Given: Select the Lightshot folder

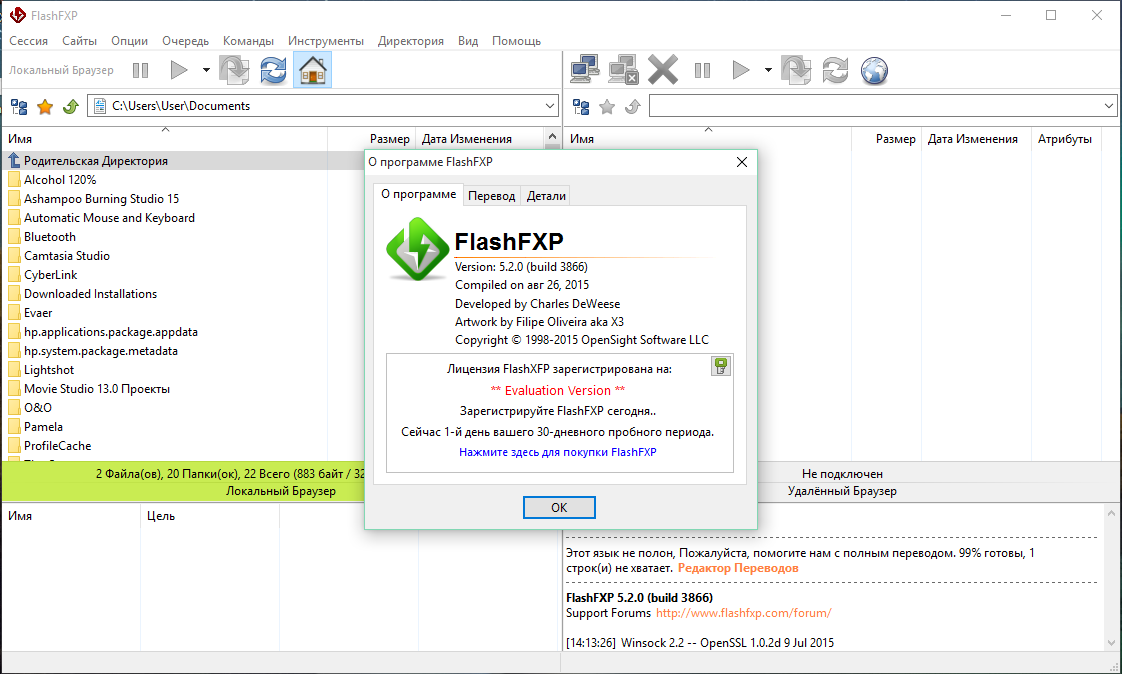Looking at the screenshot, I should [49, 370].
